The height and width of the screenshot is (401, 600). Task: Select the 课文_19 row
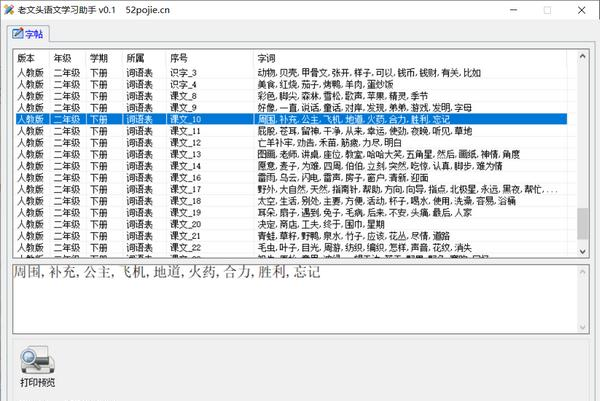(291, 213)
